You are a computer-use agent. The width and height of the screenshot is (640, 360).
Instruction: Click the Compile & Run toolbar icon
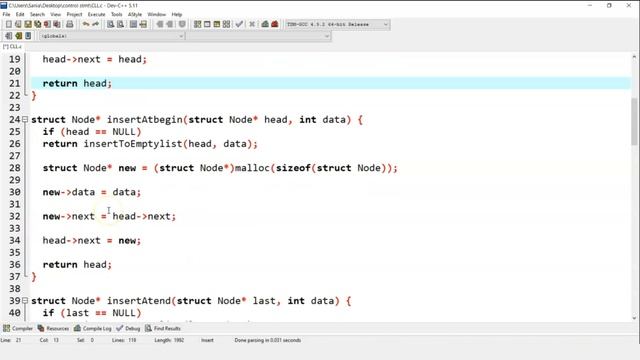[x=217, y=24]
